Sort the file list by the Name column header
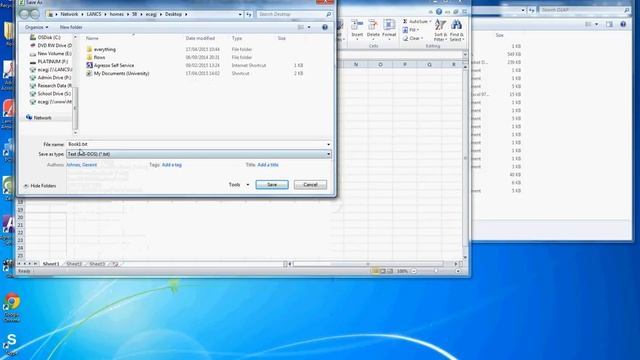This screenshot has width=640, height=360. [x=92, y=38]
